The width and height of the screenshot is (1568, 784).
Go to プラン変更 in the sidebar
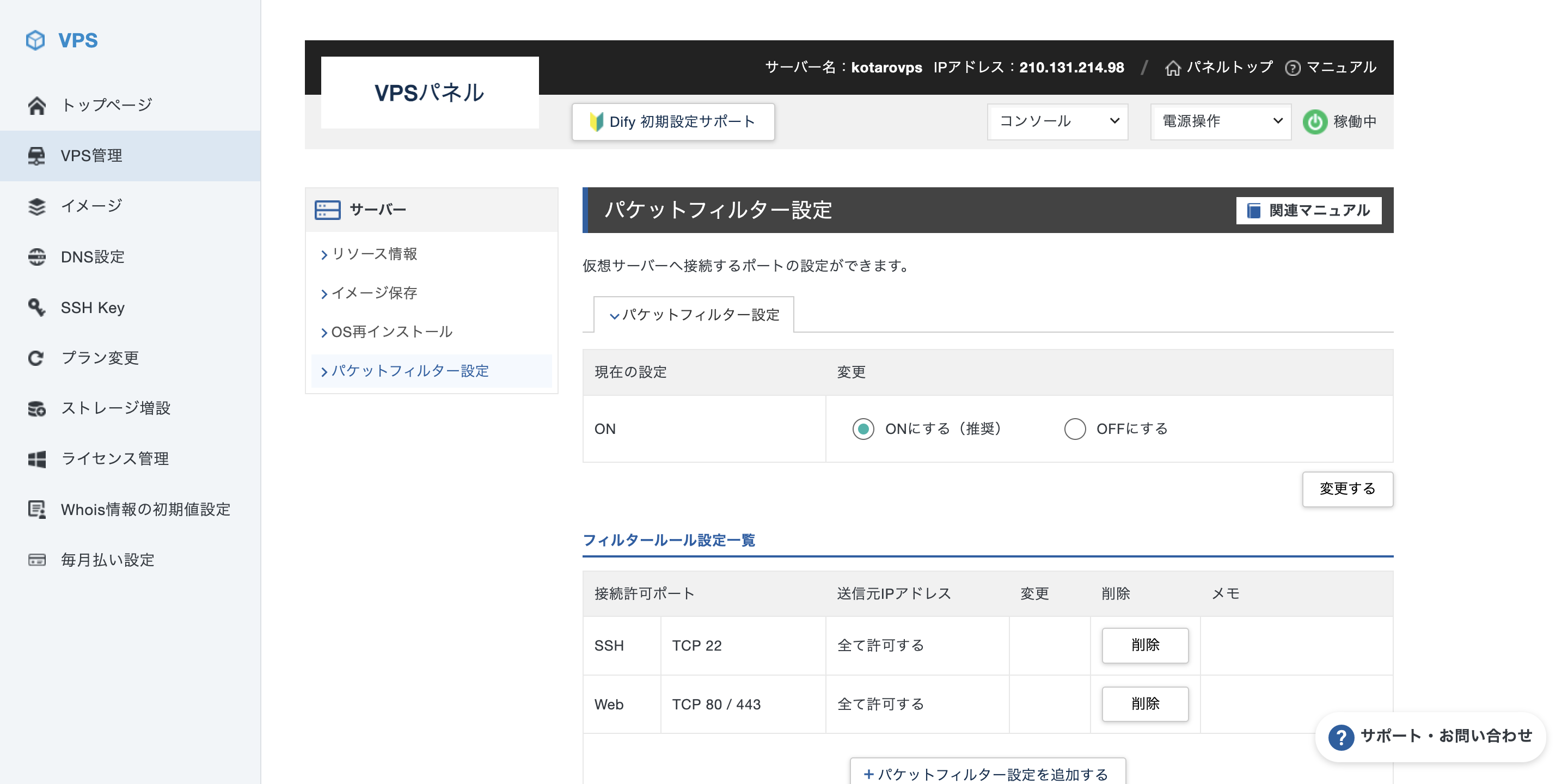pos(130,358)
